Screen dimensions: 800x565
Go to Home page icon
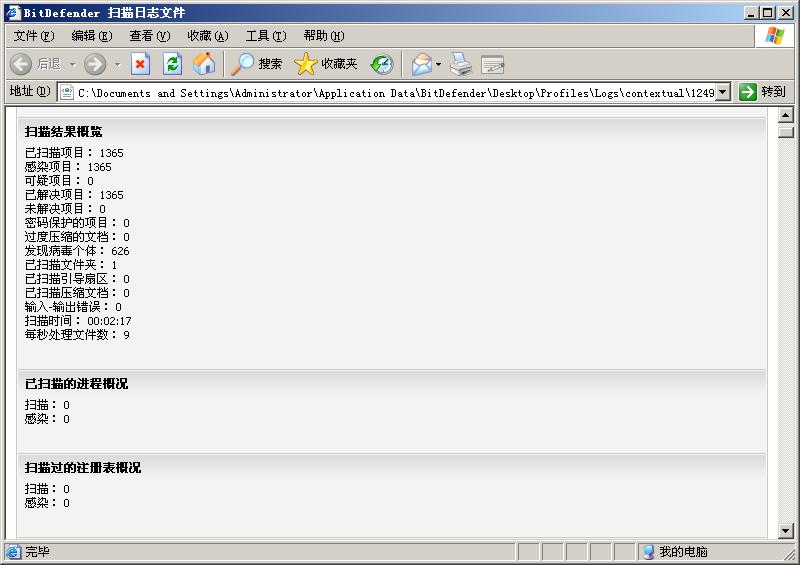(x=204, y=64)
